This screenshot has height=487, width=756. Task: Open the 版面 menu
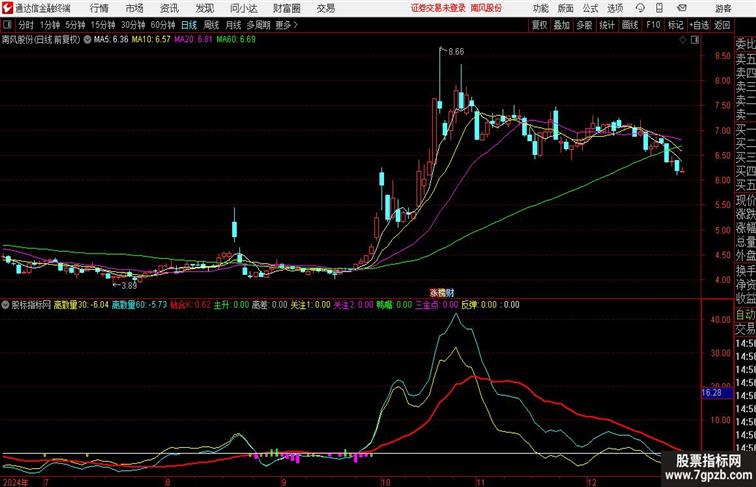566,8
